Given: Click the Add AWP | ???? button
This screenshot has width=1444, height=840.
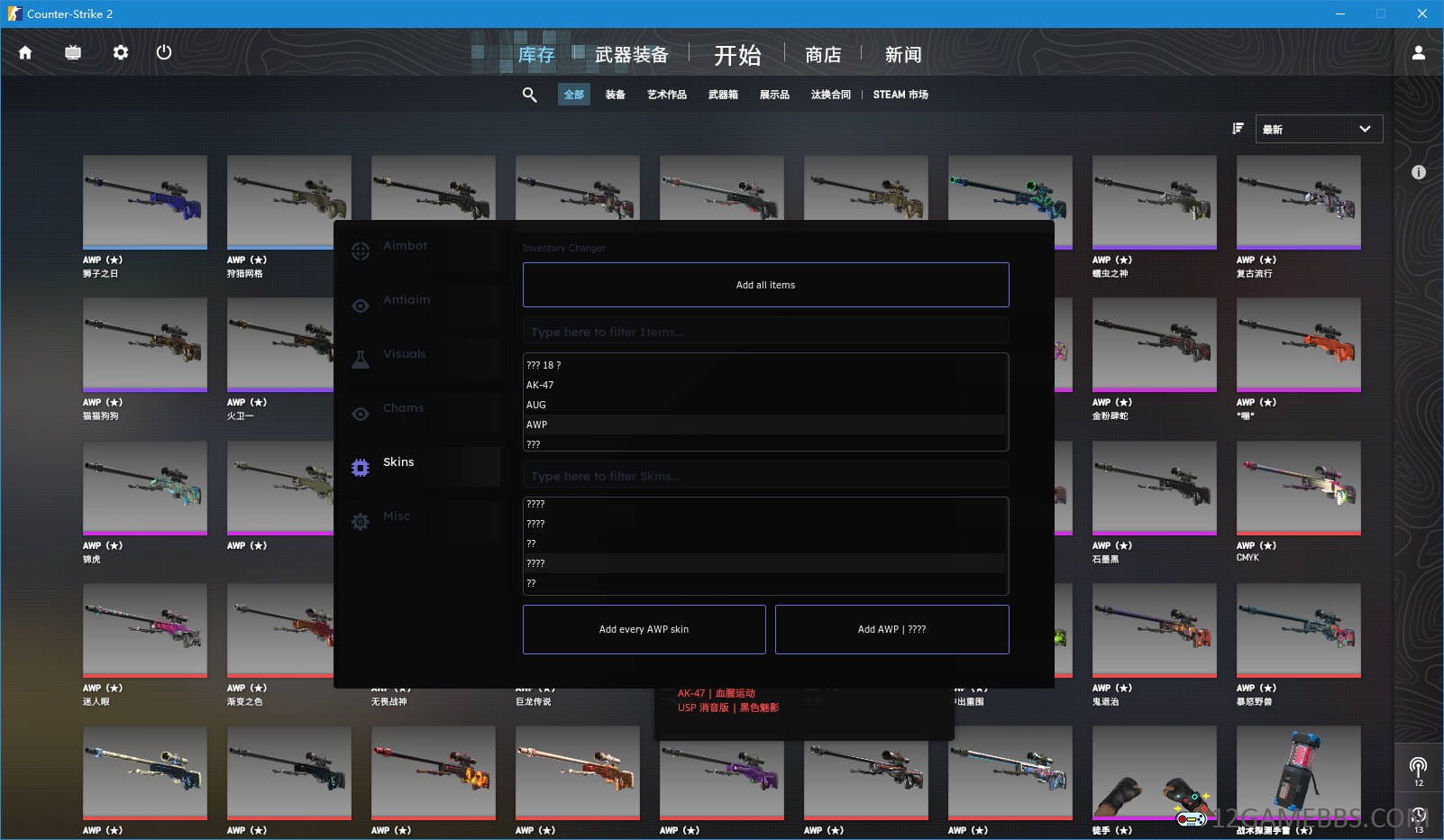Looking at the screenshot, I should [x=891, y=629].
